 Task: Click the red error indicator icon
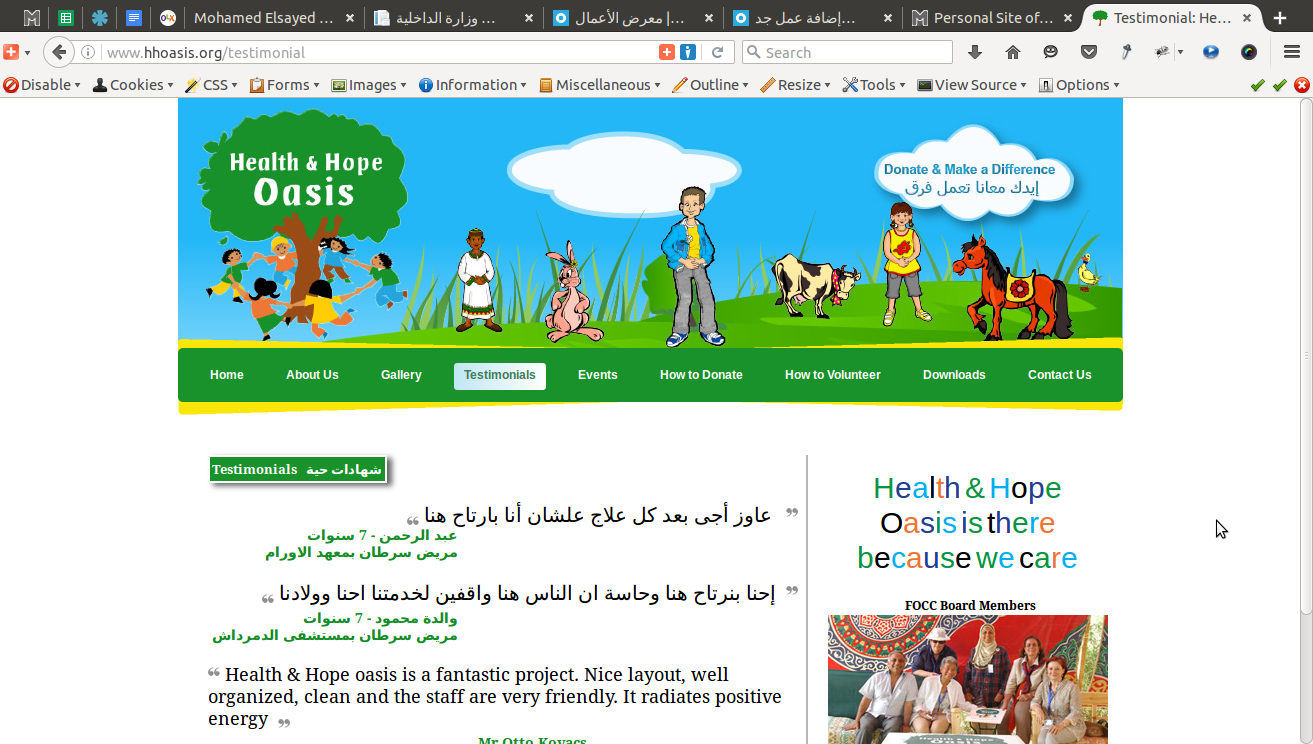coord(1301,85)
